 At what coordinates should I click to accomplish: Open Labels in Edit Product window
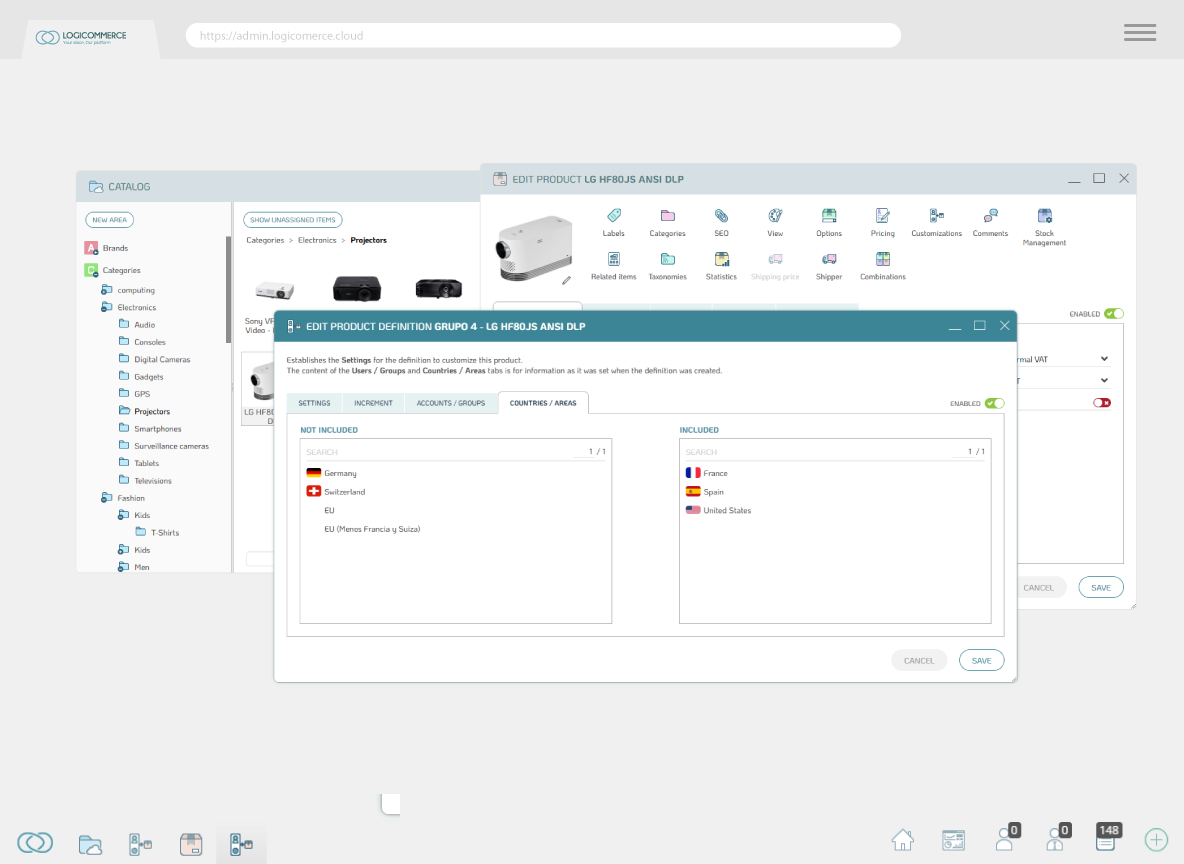pos(614,222)
